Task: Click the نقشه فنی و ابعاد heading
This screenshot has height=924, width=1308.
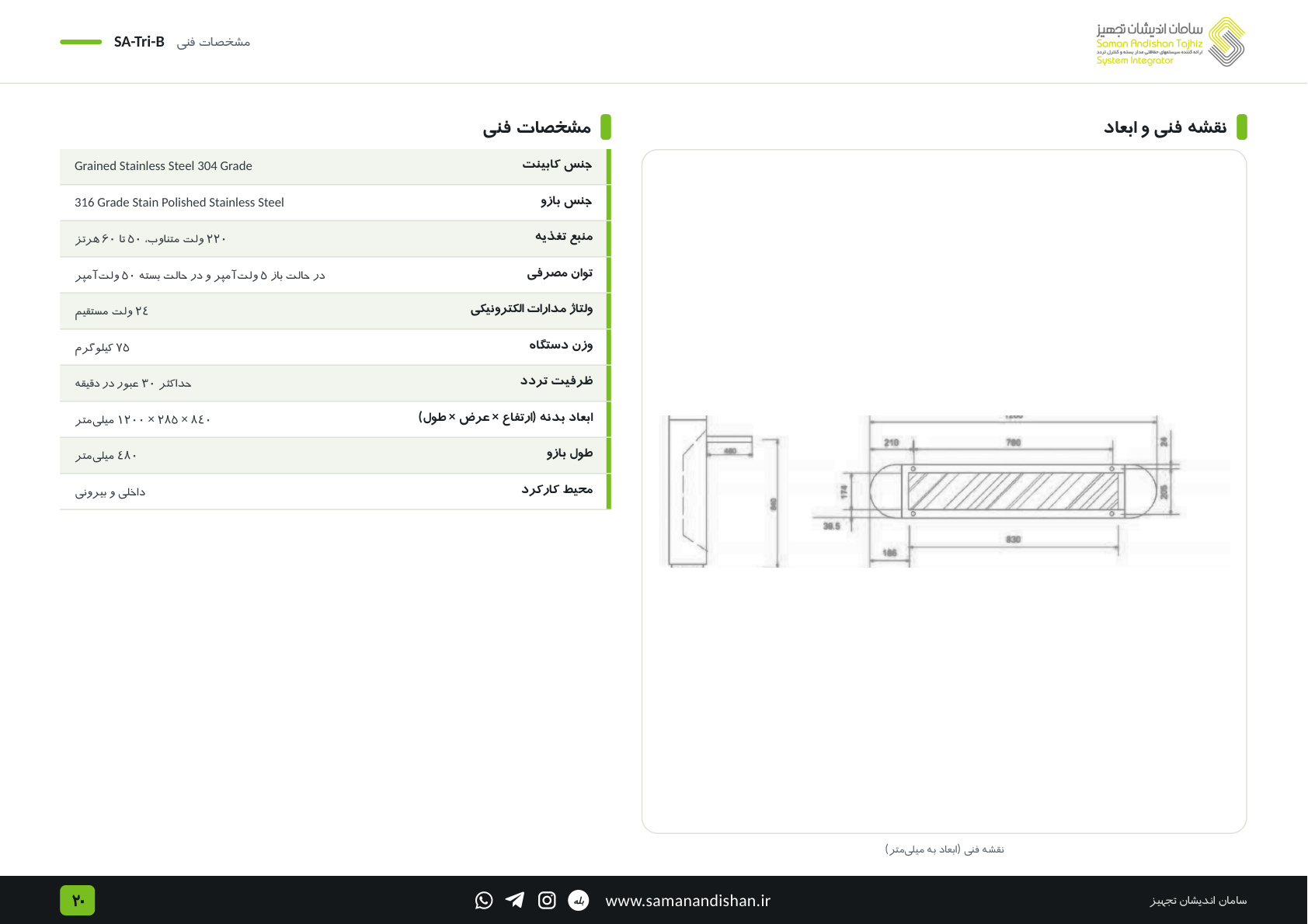Action: click(1165, 127)
